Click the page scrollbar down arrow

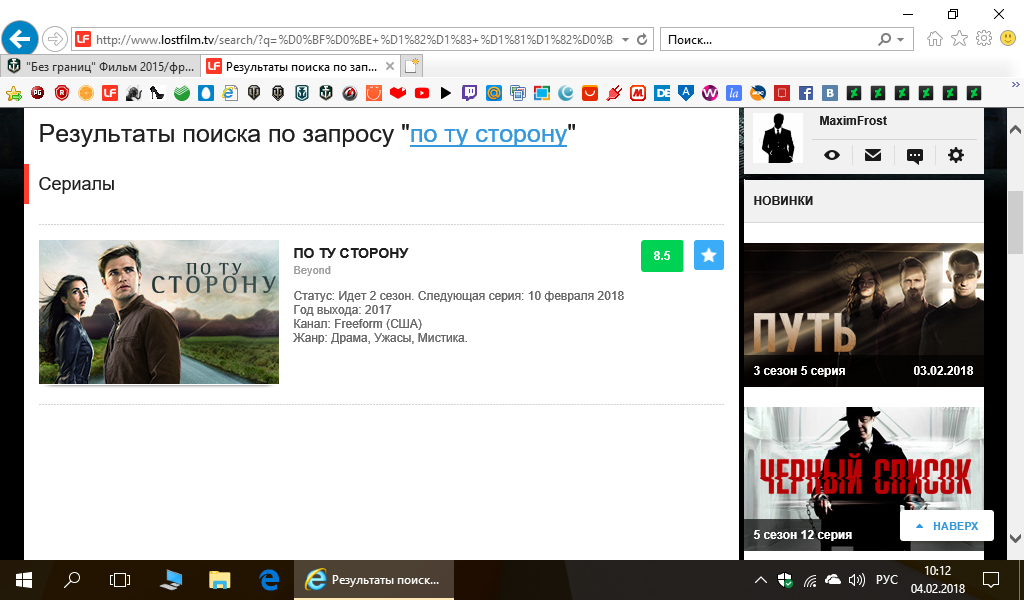[x=1015, y=539]
